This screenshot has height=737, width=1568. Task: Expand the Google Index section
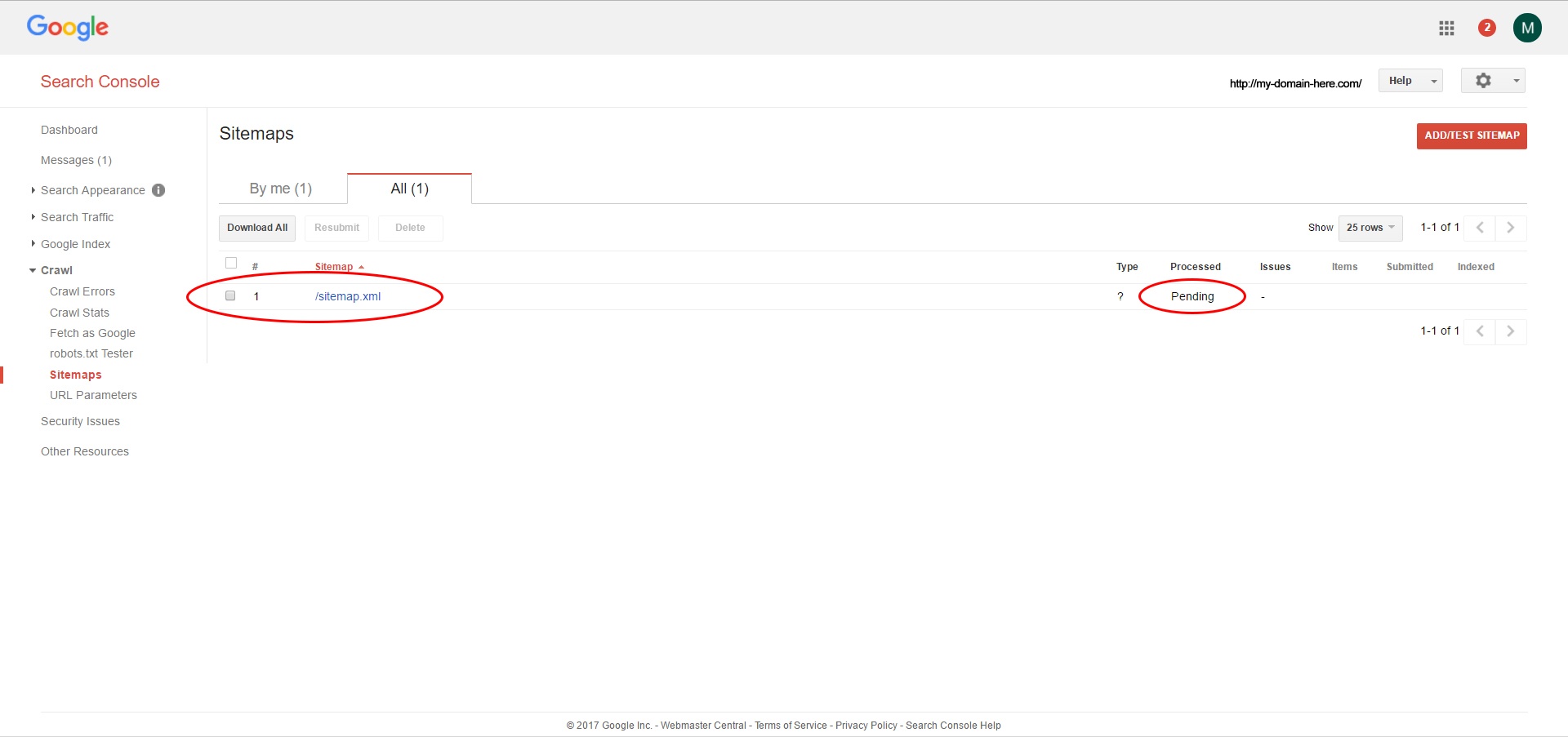pos(33,244)
